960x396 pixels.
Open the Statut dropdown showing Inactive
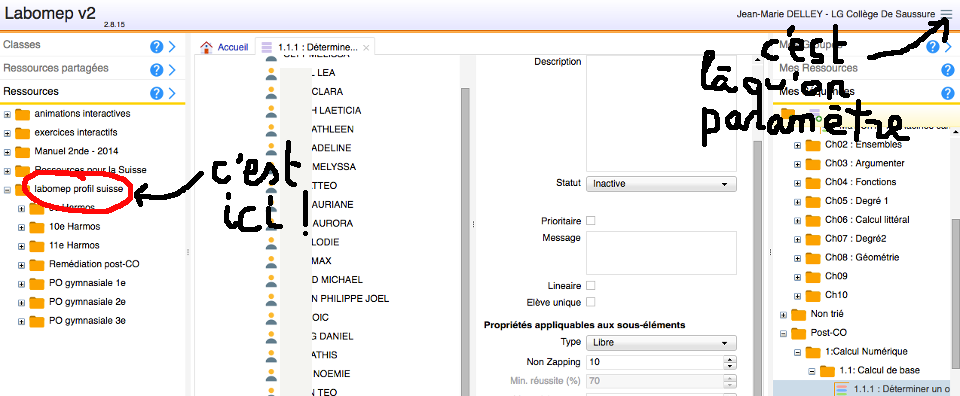click(x=661, y=184)
